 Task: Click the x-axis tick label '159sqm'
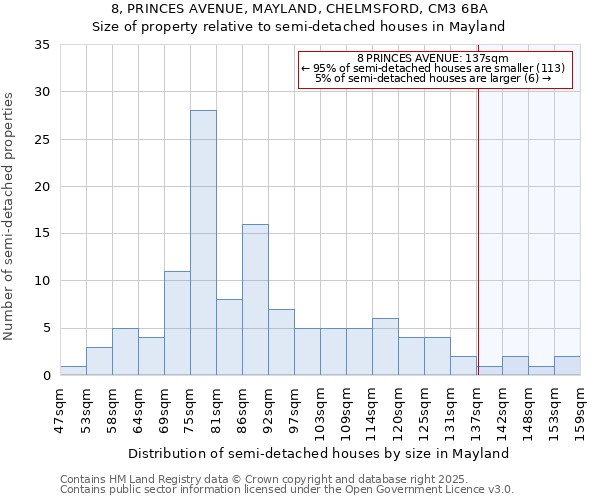pyautogui.click(x=580, y=415)
